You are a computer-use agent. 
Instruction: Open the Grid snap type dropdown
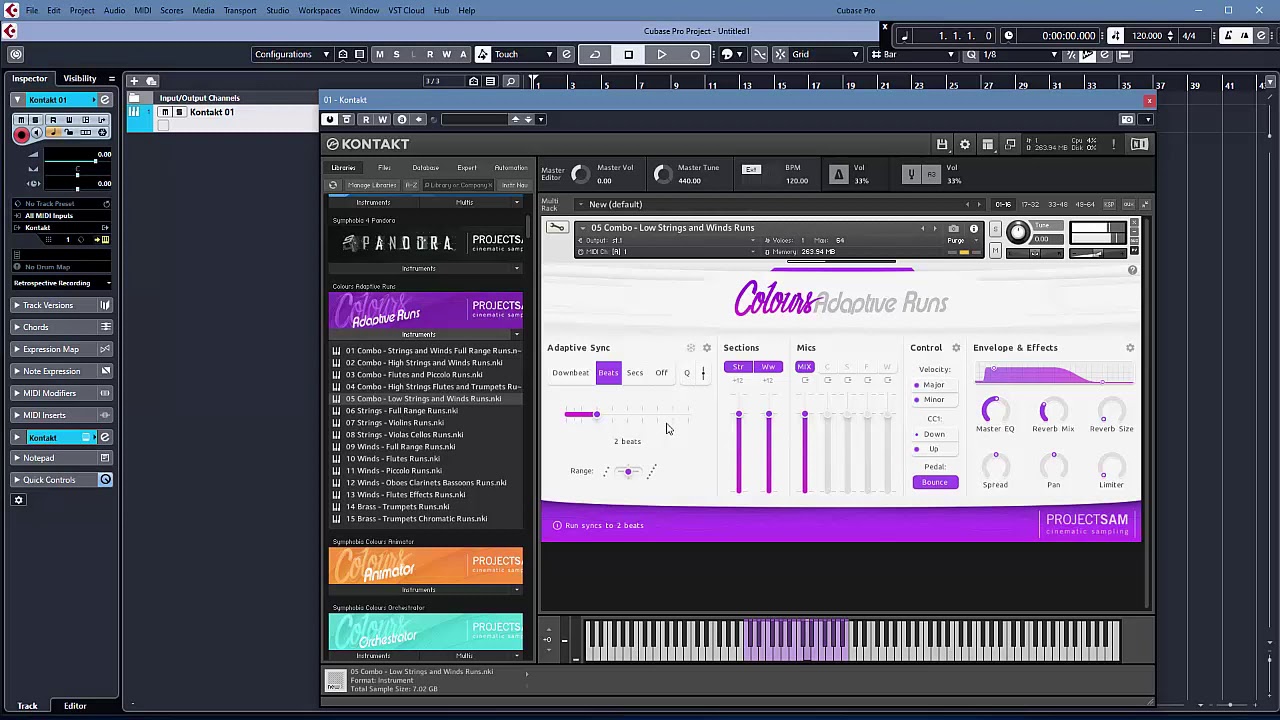coord(825,54)
